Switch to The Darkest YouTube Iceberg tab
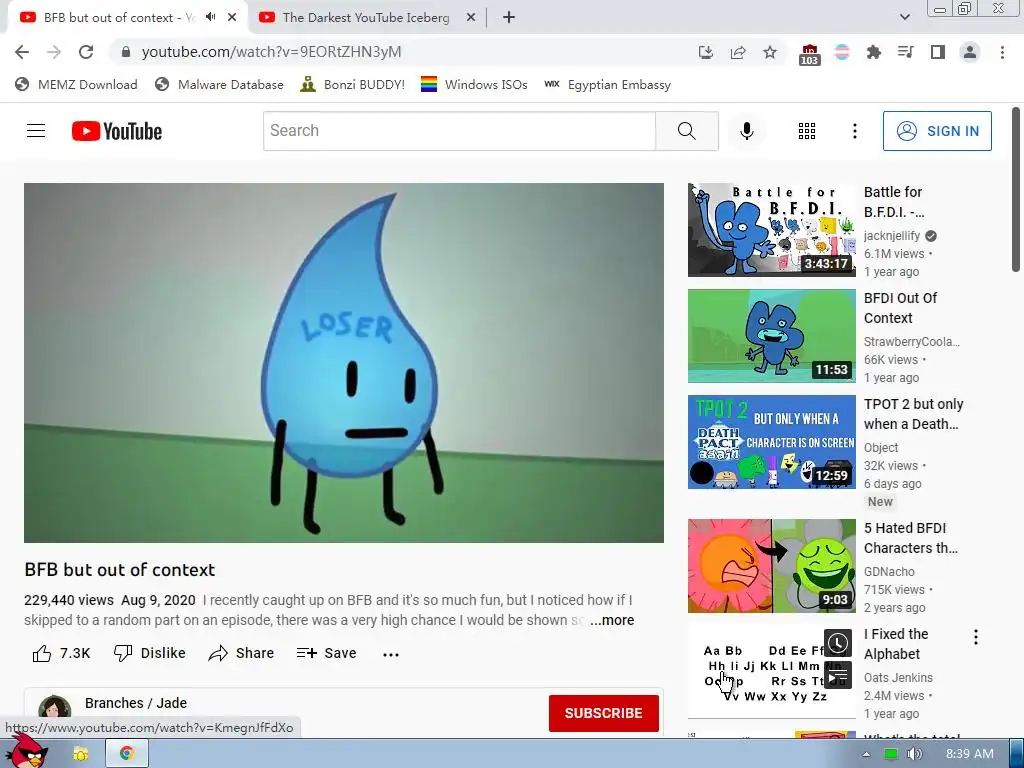The height and width of the screenshot is (768, 1024). coord(366,18)
